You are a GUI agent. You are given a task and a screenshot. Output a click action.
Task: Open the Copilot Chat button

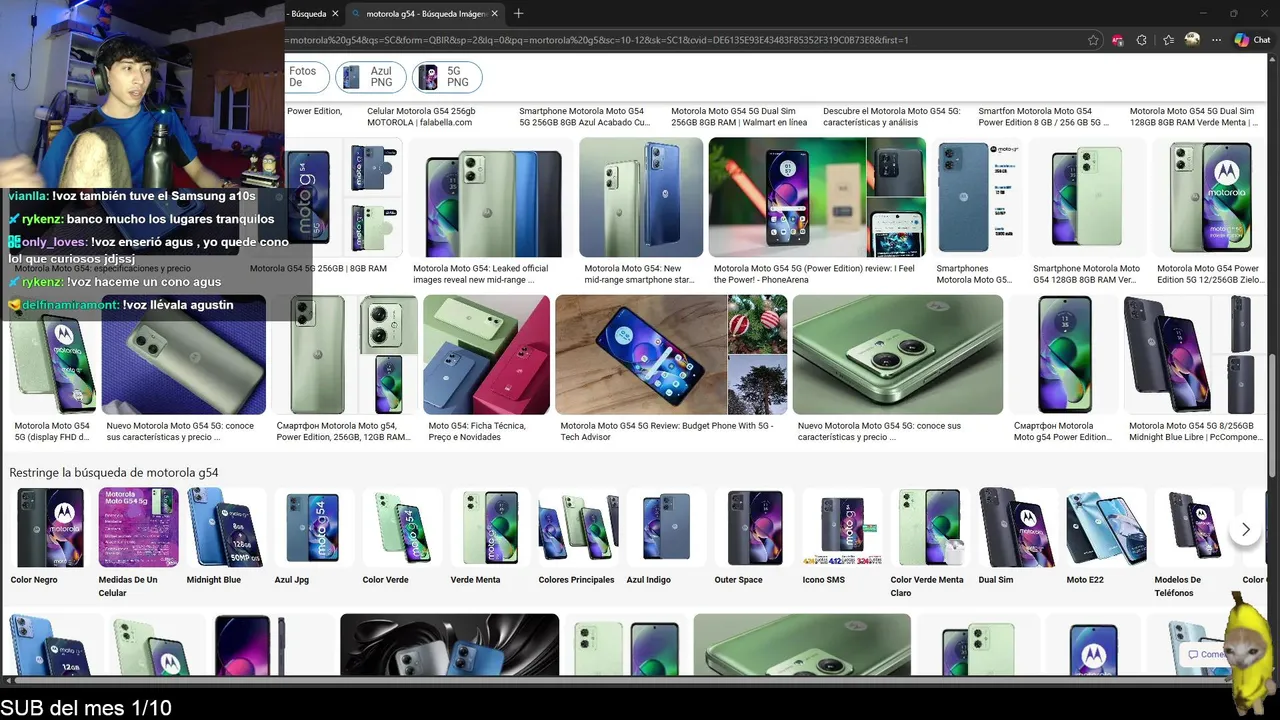coord(1252,40)
